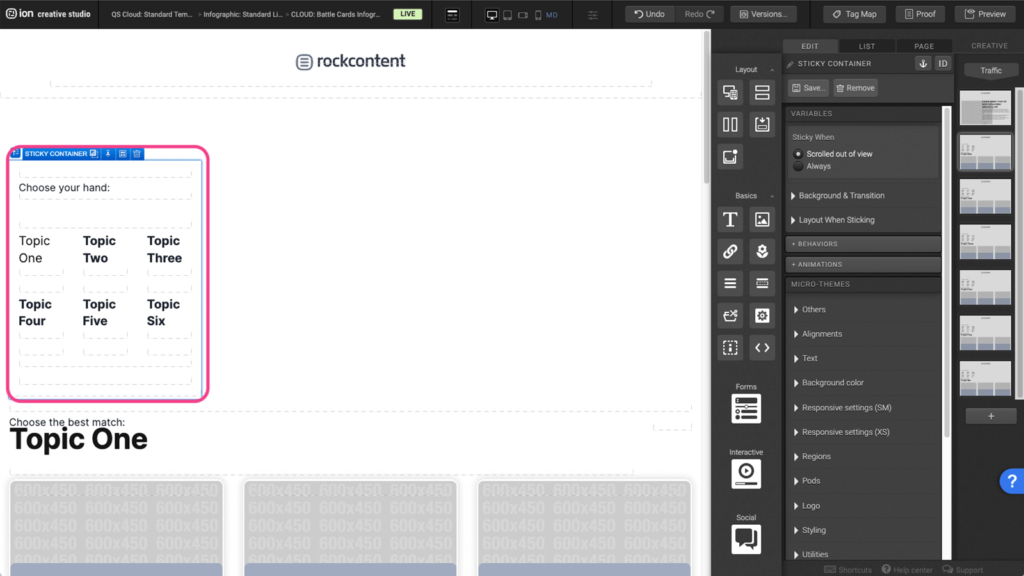
Task: Switch to the PAGE tab
Action: 923,46
